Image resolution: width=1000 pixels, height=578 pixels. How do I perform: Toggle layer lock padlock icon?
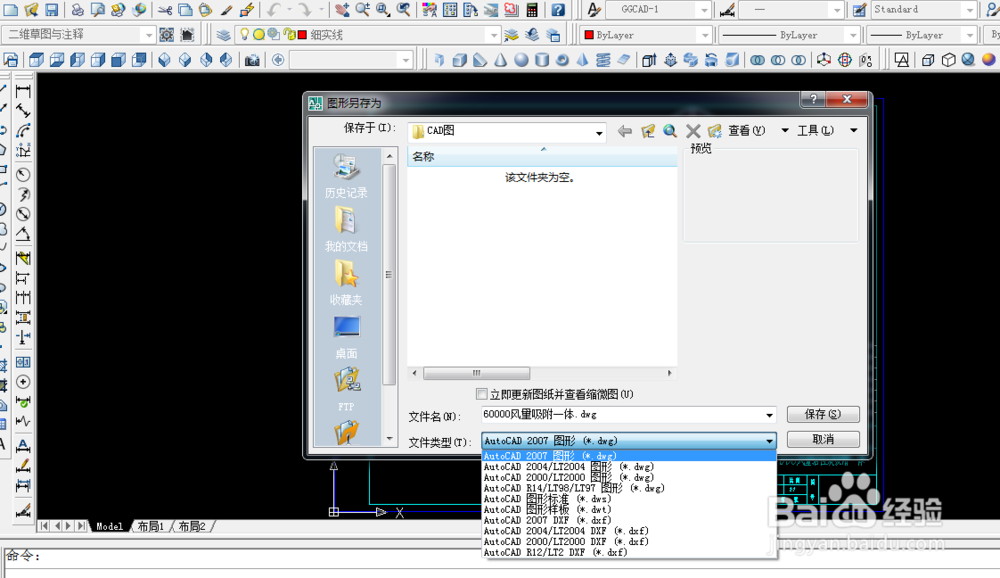[289, 34]
